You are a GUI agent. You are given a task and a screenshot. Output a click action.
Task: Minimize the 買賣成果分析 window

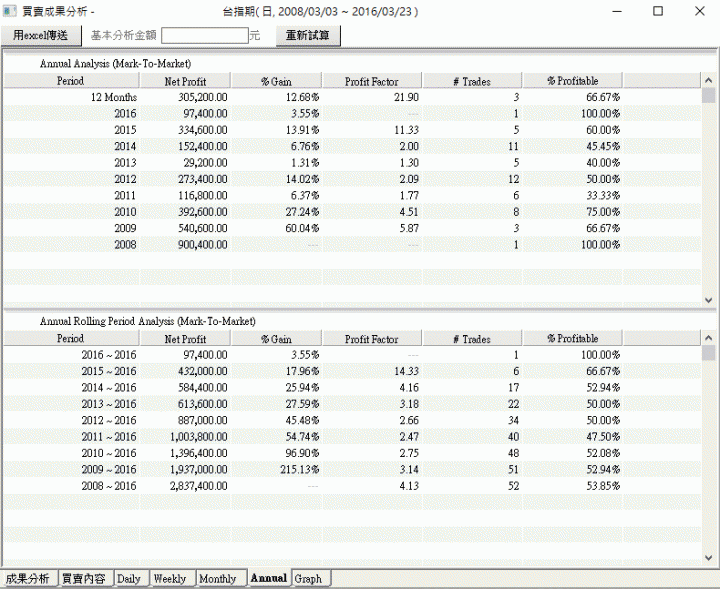tap(617, 11)
